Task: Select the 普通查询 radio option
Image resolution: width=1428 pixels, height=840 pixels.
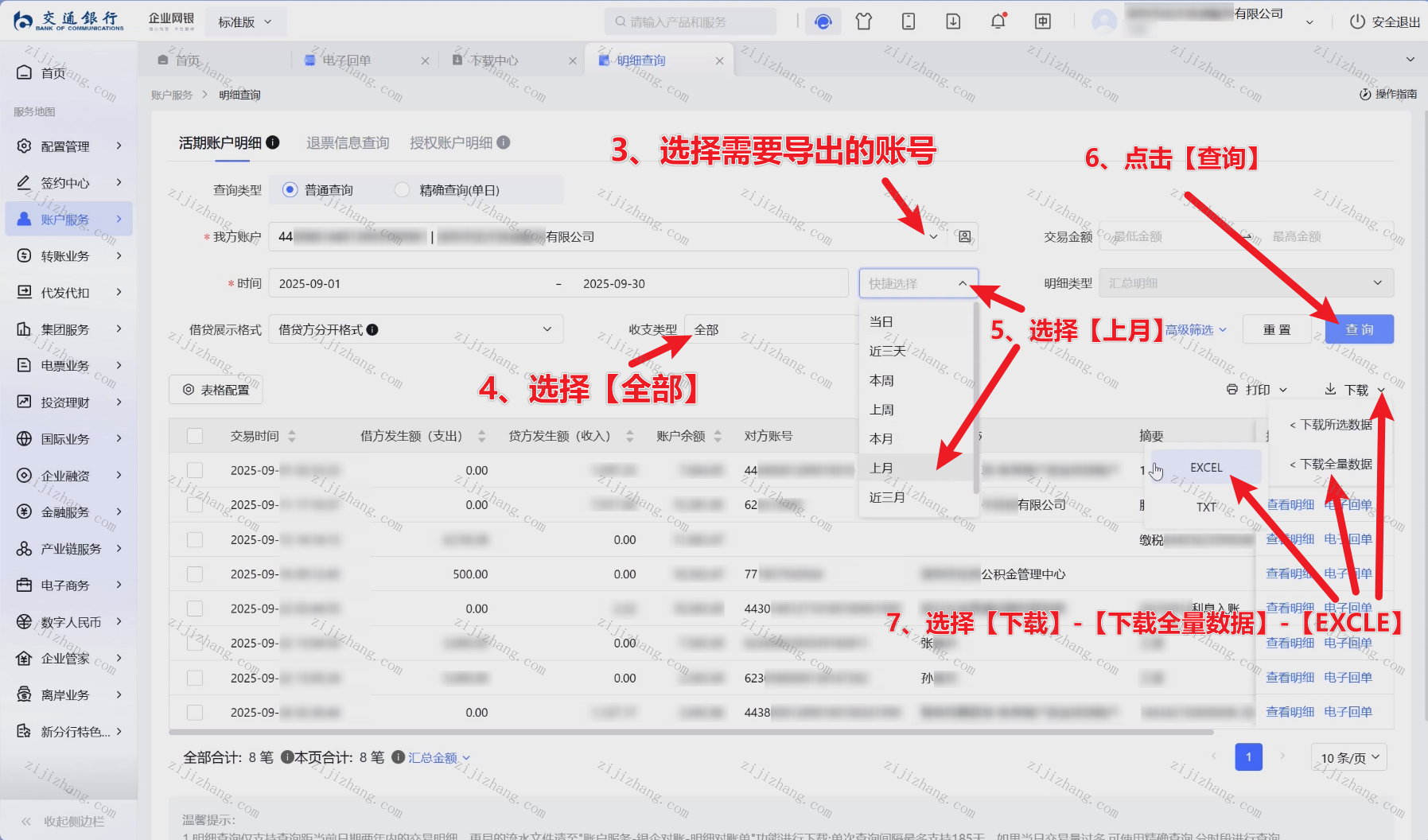Action: point(290,190)
